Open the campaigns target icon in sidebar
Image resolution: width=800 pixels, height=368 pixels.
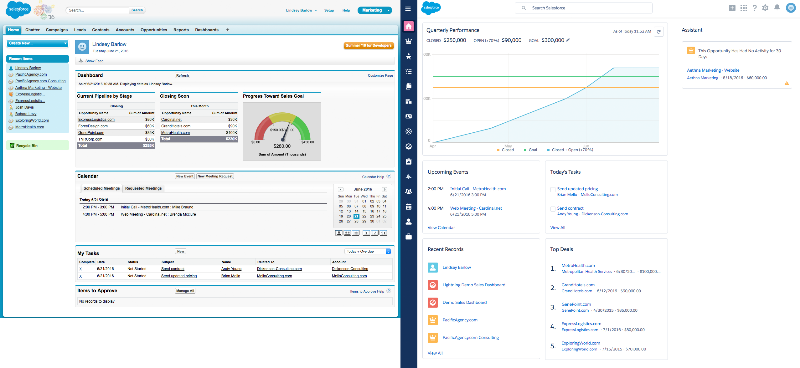(x=408, y=131)
